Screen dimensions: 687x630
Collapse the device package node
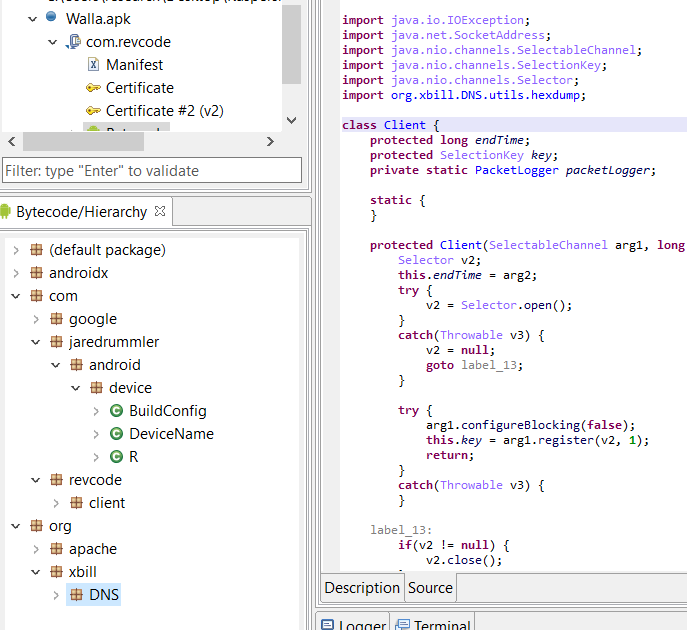pos(76,388)
